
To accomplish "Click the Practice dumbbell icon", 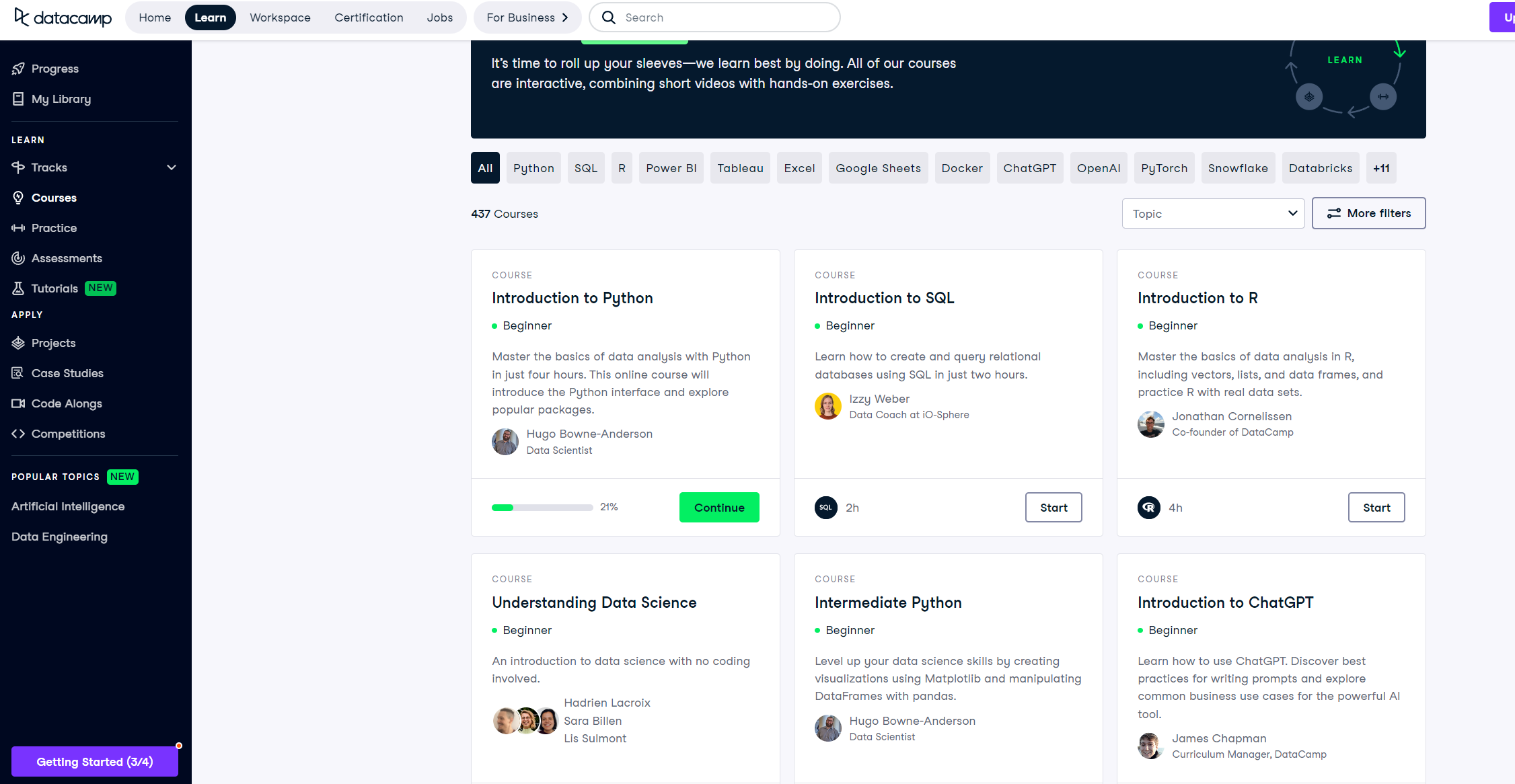I will [x=18, y=228].
